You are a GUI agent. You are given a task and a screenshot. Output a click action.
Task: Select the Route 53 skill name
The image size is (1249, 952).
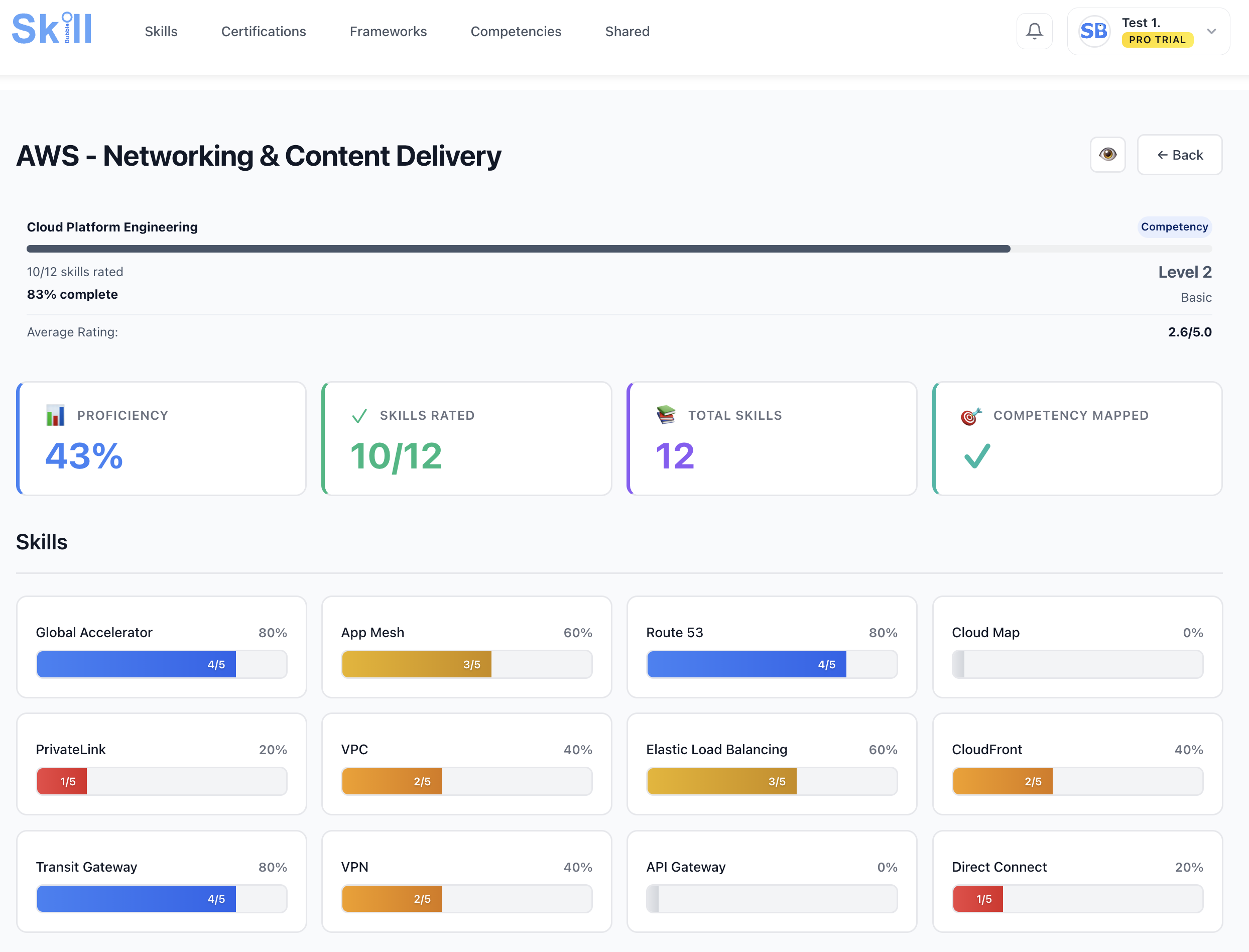point(675,632)
